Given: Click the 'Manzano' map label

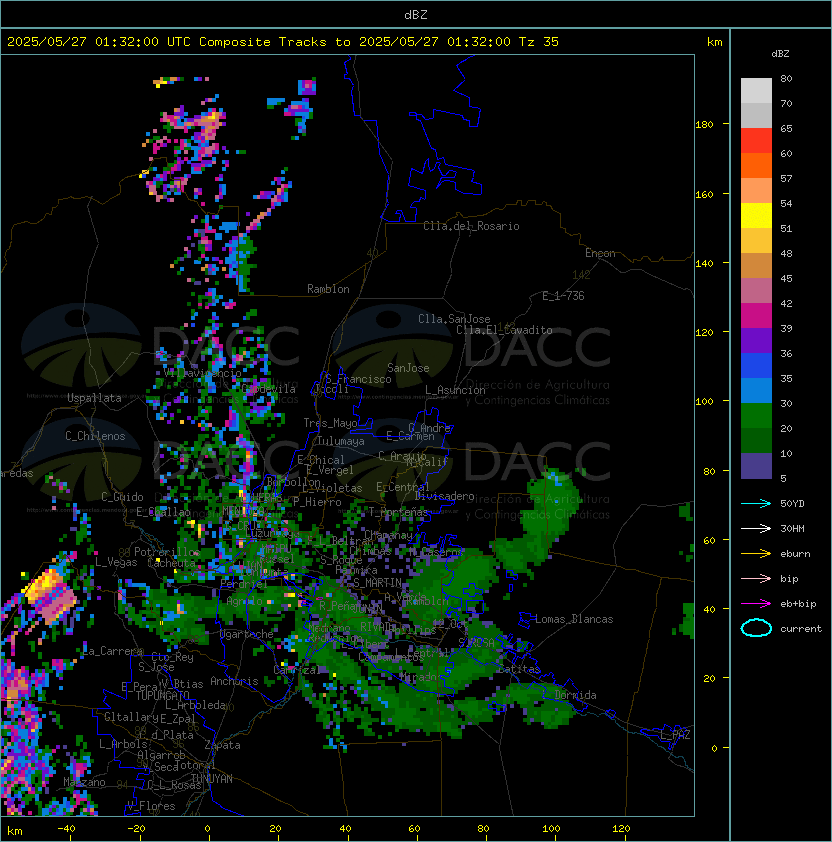Looking at the screenshot, I should (x=84, y=782).
